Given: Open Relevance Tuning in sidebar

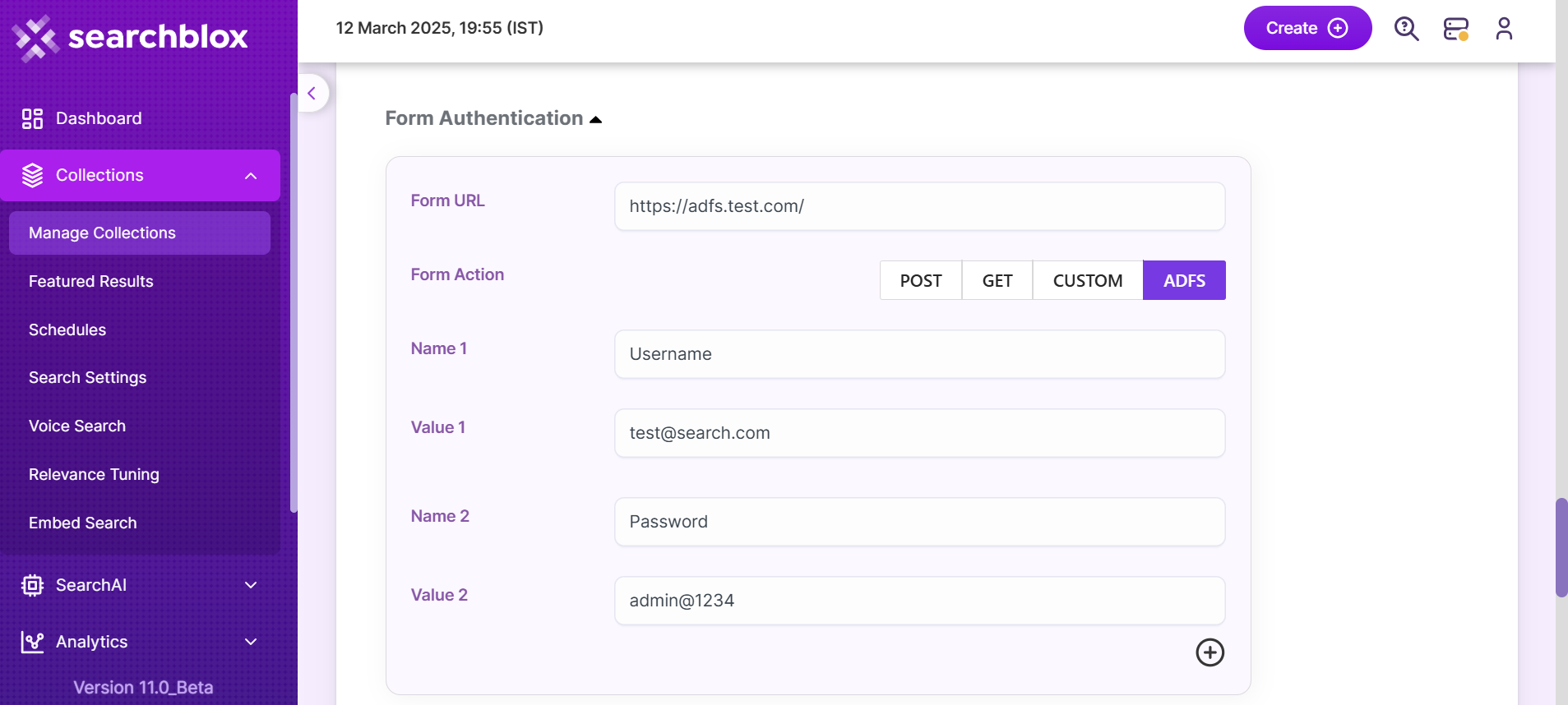Looking at the screenshot, I should 94,474.
